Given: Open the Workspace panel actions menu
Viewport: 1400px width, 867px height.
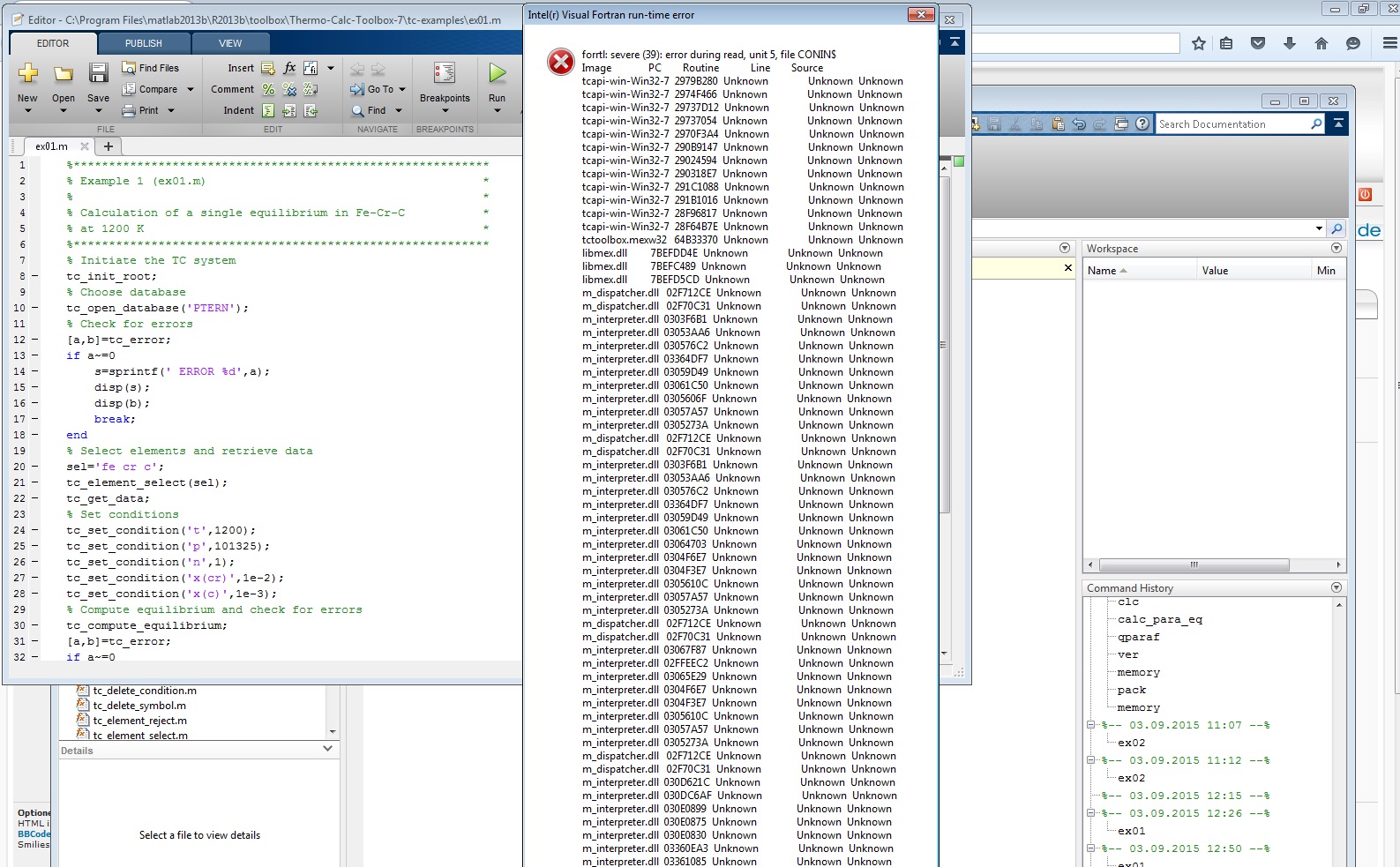Looking at the screenshot, I should click(x=1336, y=249).
